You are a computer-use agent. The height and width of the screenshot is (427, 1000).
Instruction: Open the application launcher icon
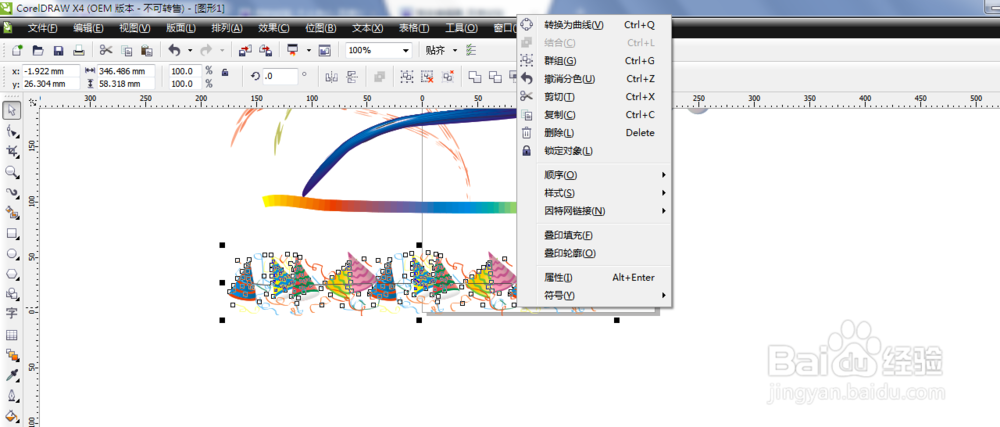coord(293,50)
